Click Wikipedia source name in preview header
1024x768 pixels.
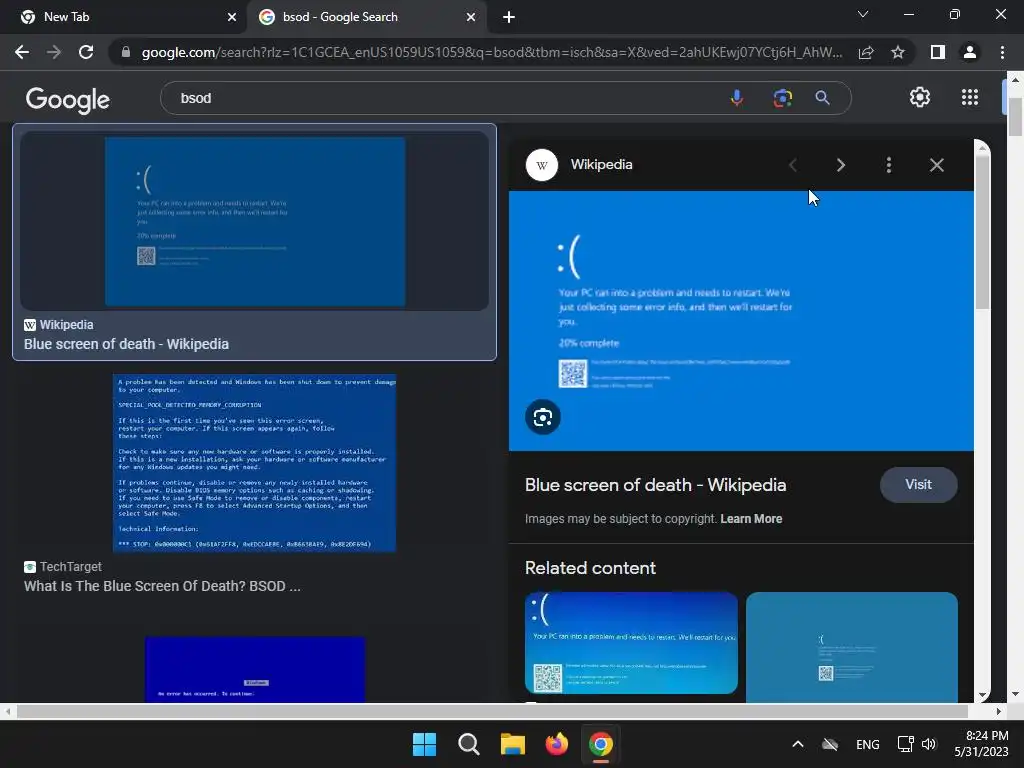coord(601,165)
